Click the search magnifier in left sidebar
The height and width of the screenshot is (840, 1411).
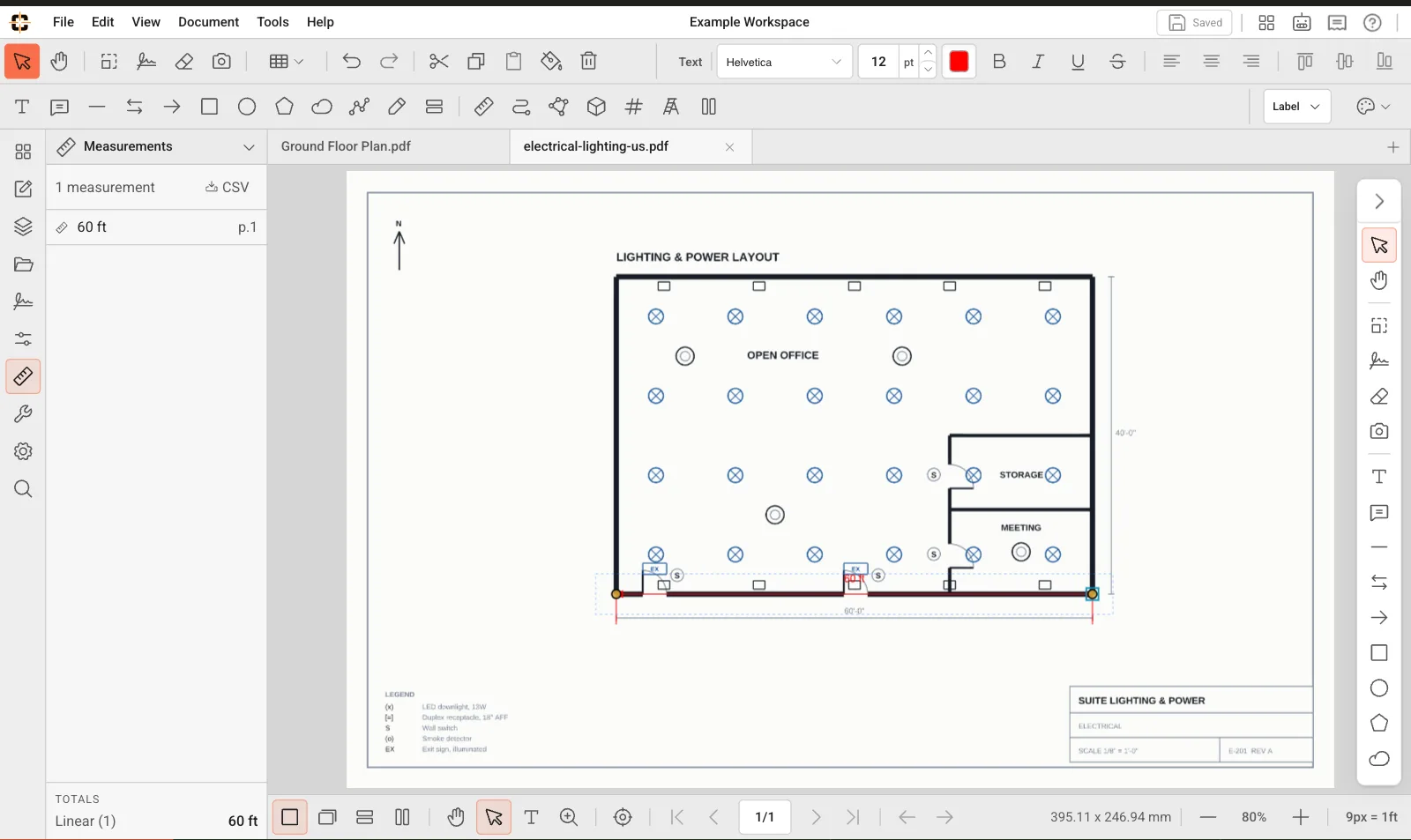pos(23,489)
